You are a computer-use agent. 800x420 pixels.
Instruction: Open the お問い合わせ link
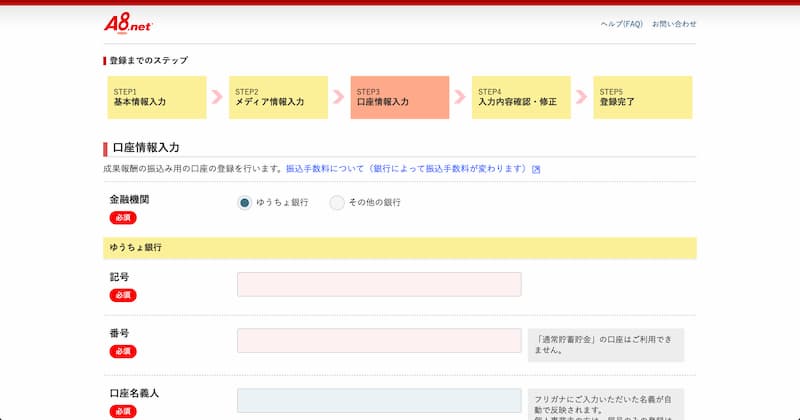[x=674, y=24]
